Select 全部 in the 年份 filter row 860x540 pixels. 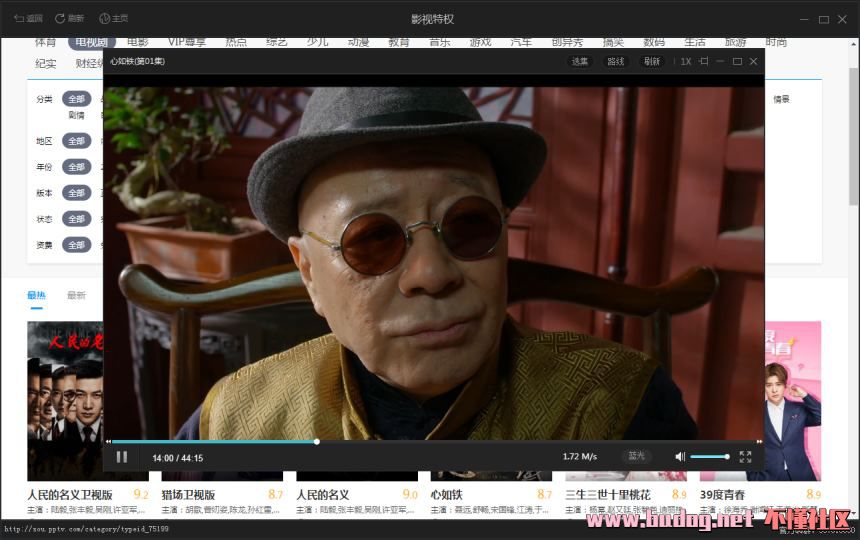[76, 167]
